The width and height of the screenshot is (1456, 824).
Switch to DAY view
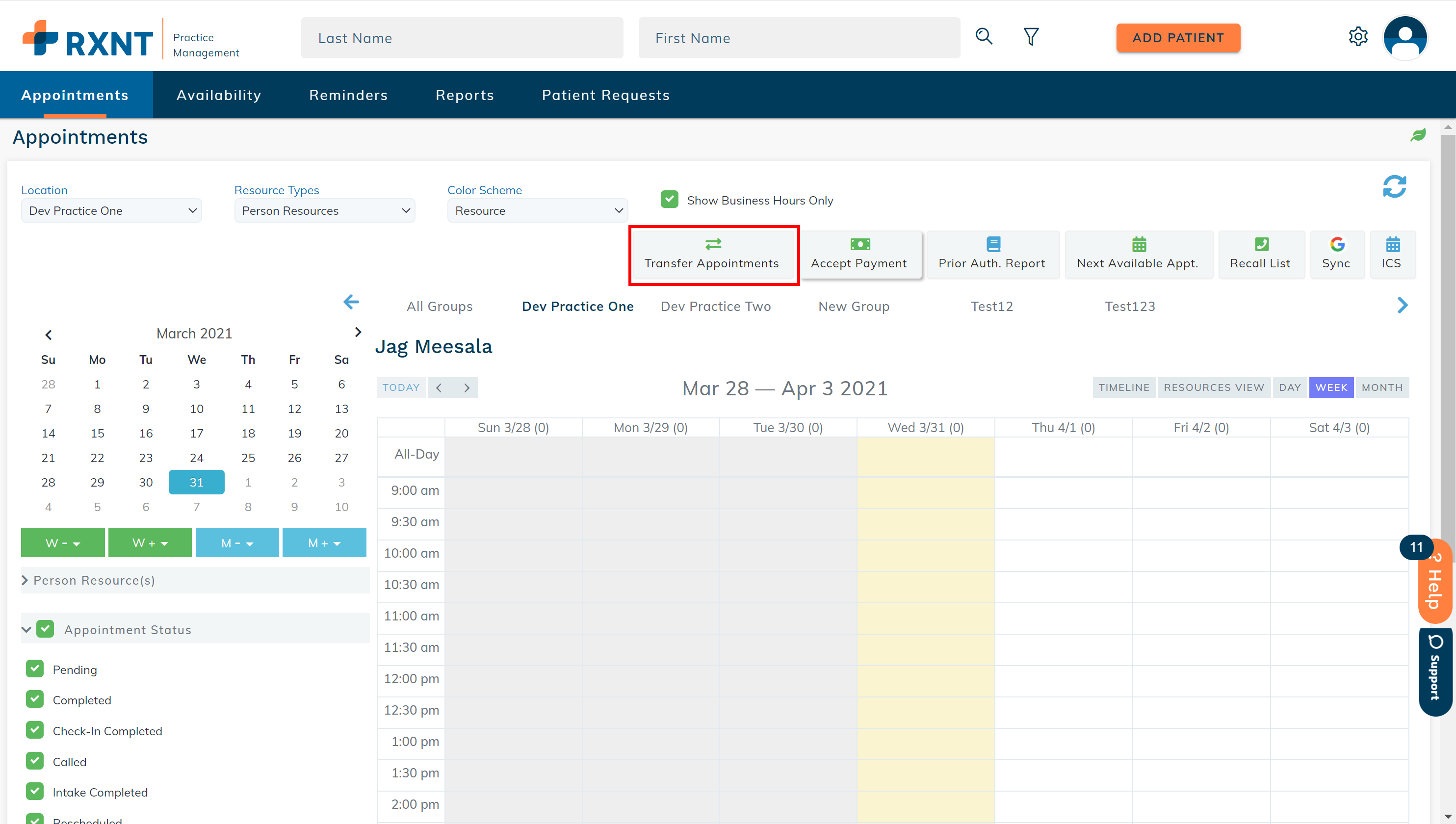(x=1290, y=387)
